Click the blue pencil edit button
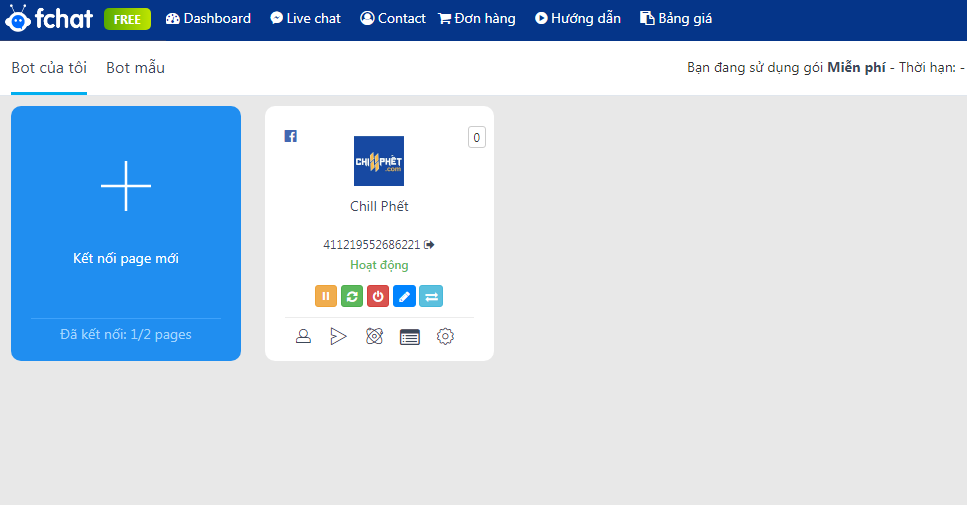 pos(405,296)
